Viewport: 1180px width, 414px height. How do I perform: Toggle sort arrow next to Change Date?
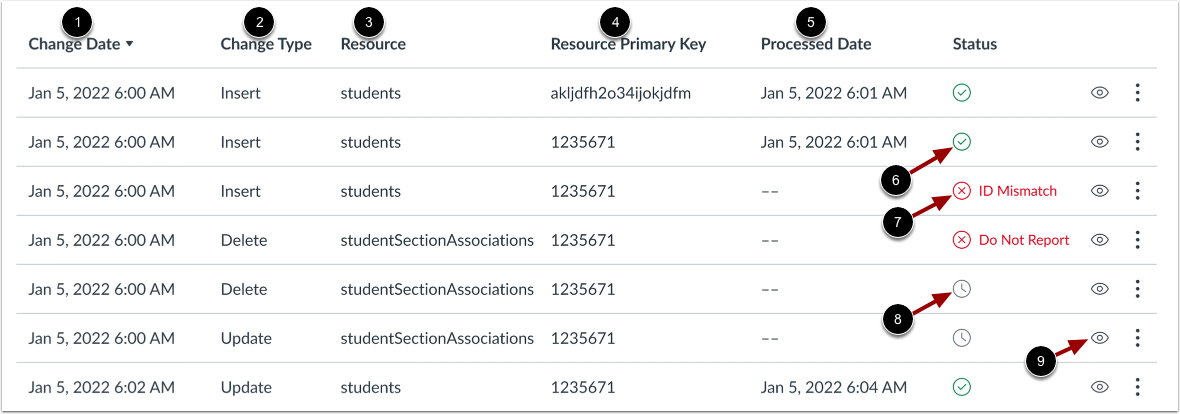click(x=129, y=45)
